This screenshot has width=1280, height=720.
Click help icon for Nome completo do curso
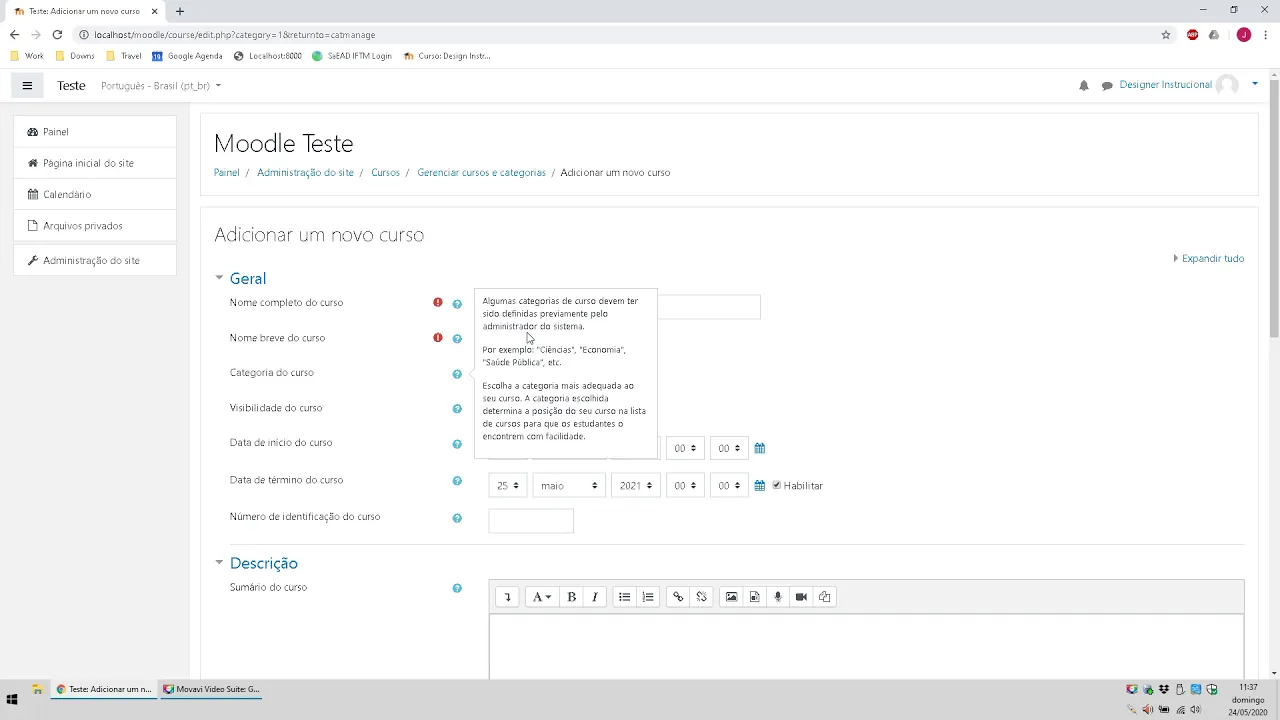[x=457, y=303]
